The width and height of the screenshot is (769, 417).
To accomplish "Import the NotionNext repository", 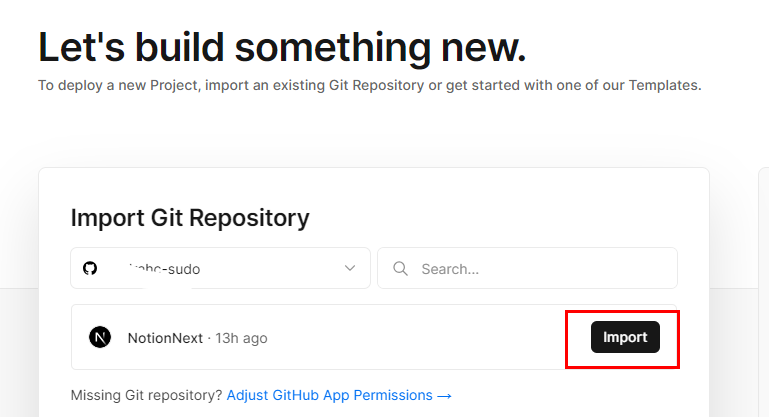I will 625,338.
